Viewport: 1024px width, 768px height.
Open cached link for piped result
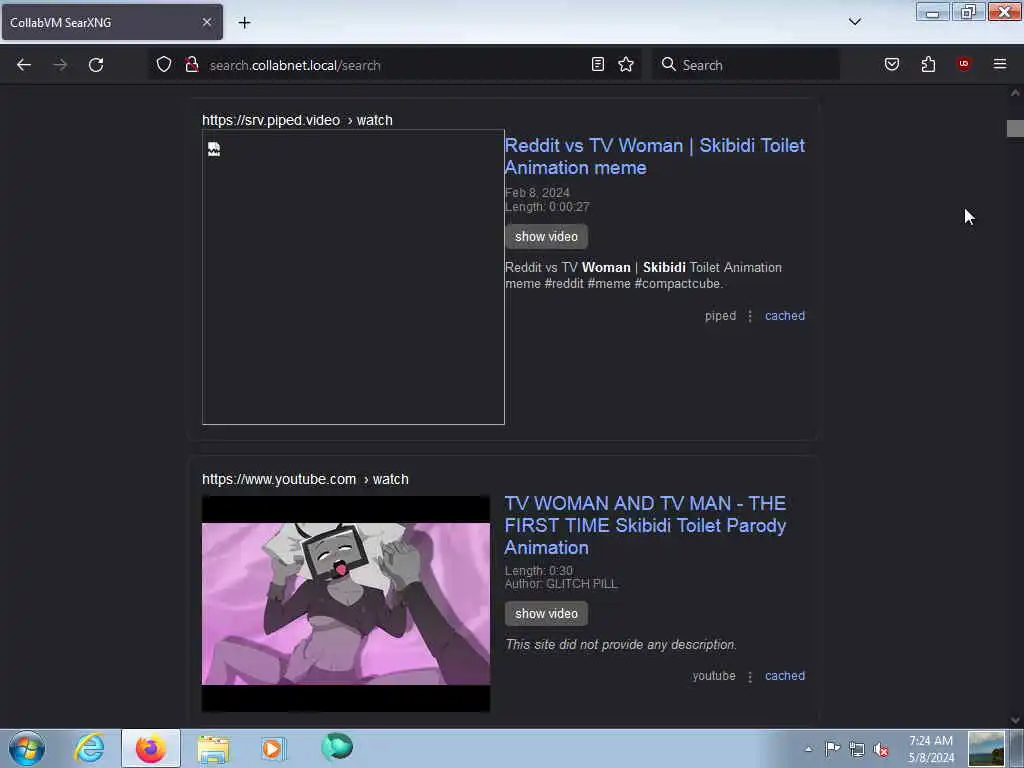coord(785,316)
